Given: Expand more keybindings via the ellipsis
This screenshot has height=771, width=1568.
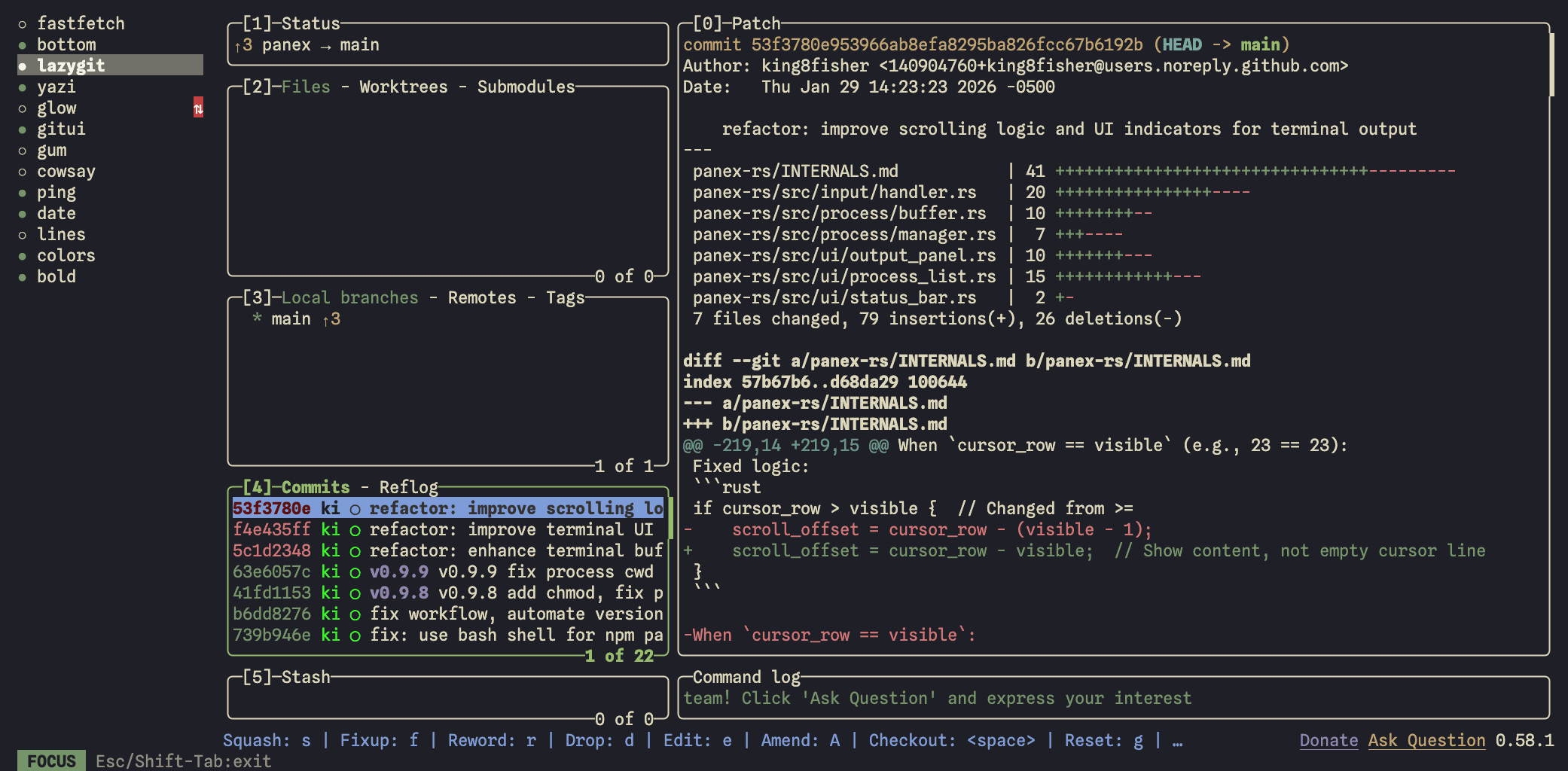Looking at the screenshot, I should click(x=1177, y=741).
